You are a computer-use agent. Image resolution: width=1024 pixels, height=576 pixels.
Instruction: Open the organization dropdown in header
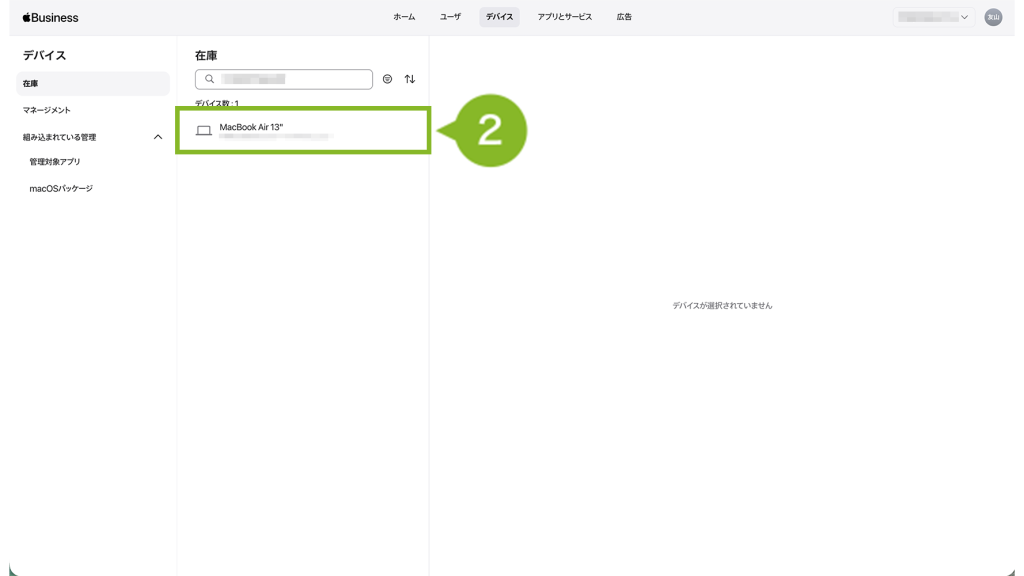pos(933,17)
